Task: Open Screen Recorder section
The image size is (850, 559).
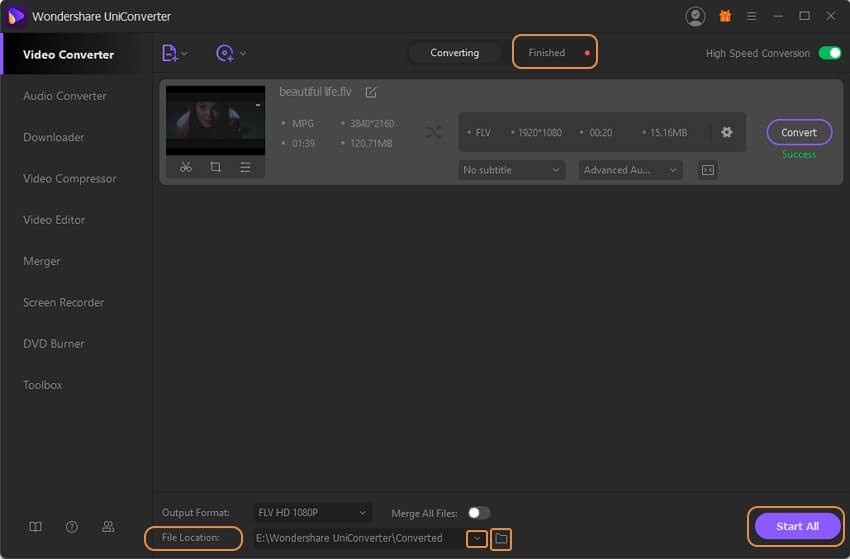Action: (x=63, y=303)
